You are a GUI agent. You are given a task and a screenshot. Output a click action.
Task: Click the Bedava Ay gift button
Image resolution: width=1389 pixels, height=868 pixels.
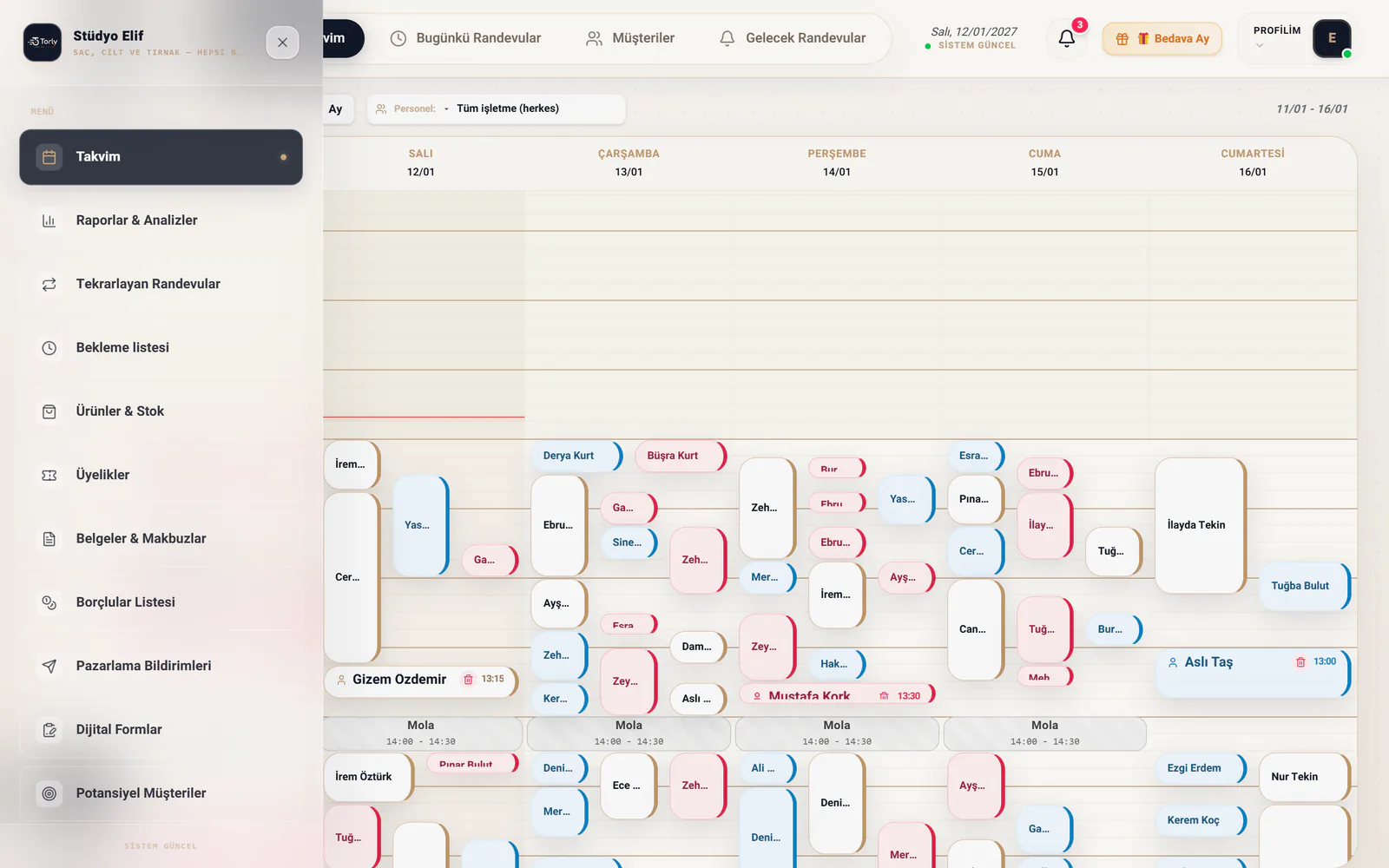pos(1162,39)
